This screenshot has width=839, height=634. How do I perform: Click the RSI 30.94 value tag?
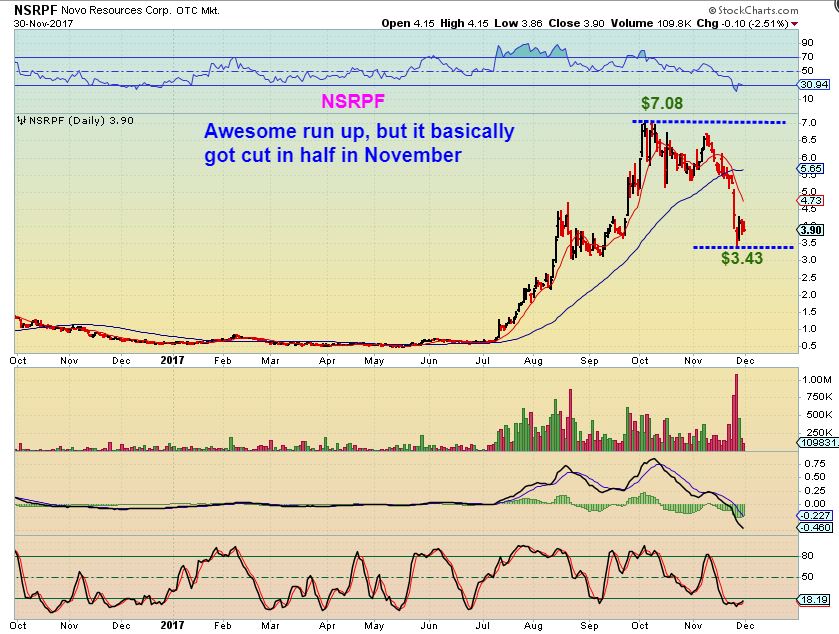click(814, 85)
